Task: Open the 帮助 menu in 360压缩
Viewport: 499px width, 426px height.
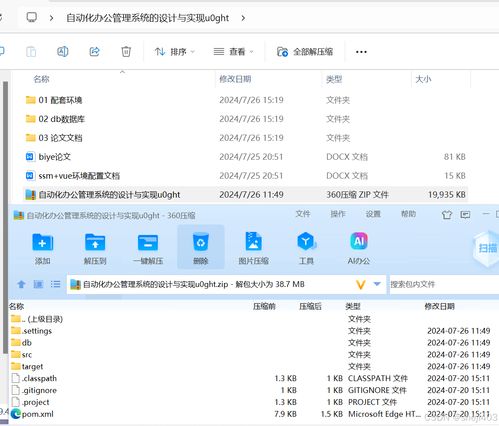Action: (x=408, y=214)
